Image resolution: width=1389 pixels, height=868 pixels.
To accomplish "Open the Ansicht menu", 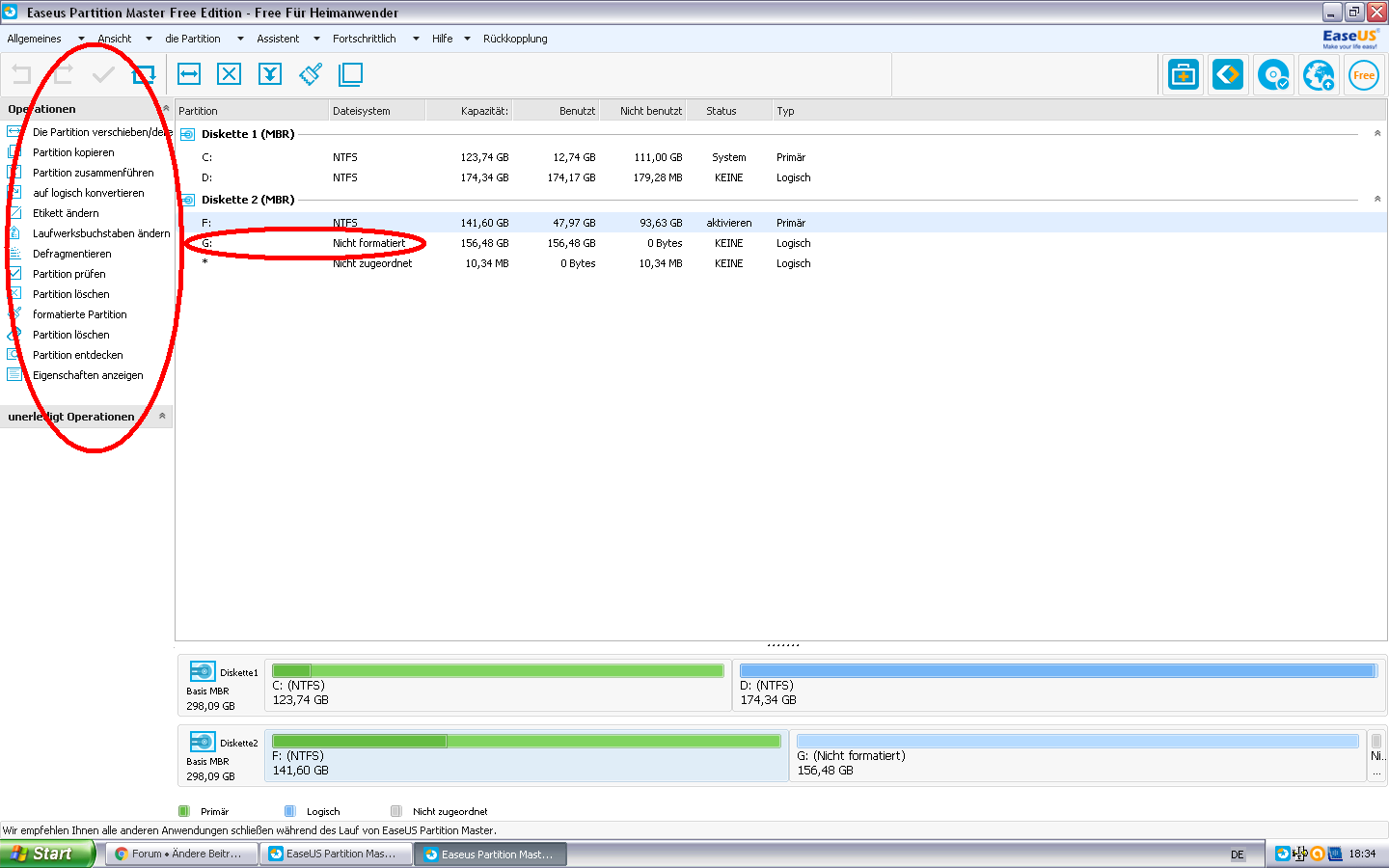I will coord(114,39).
